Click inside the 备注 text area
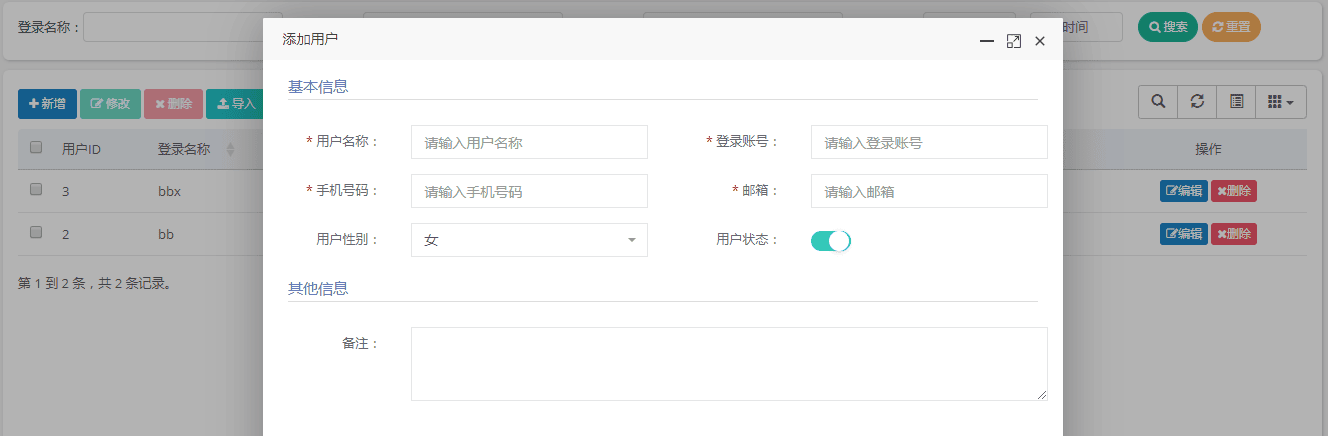This screenshot has width=1328, height=436. (x=729, y=363)
